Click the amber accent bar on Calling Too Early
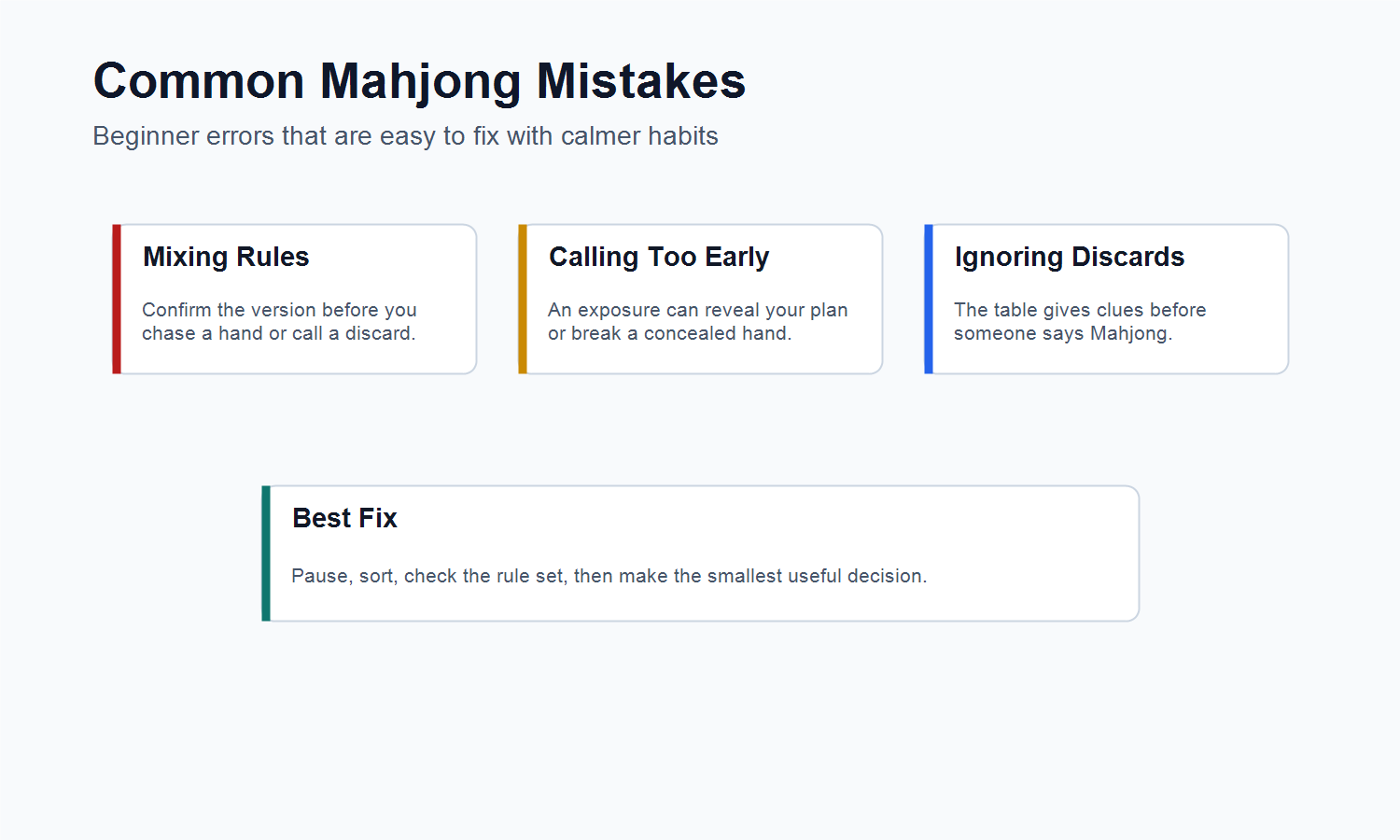This screenshot has width=1400, height=840. click(523, 299)
